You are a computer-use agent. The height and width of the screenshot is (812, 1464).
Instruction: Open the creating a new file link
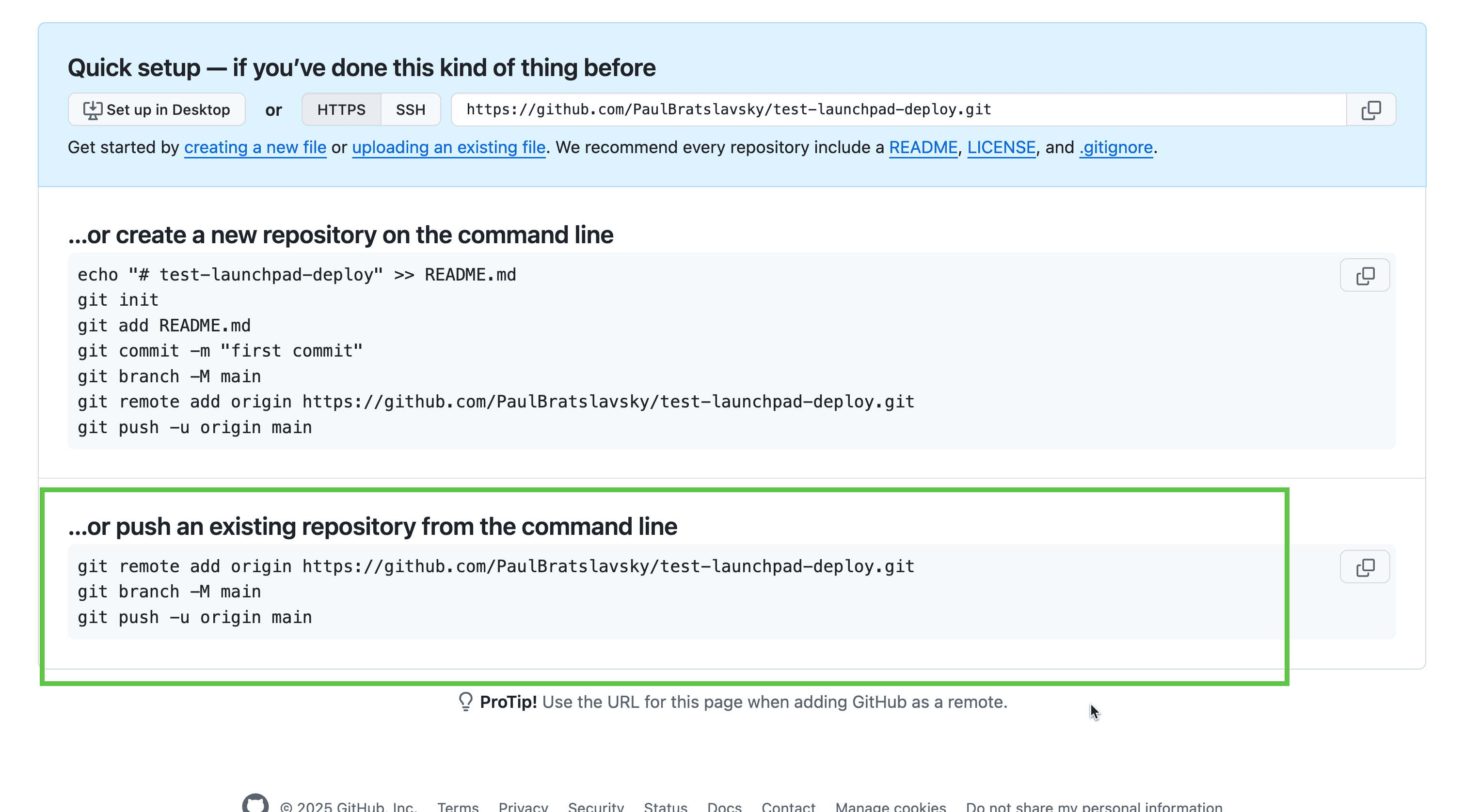click(255, 148)
